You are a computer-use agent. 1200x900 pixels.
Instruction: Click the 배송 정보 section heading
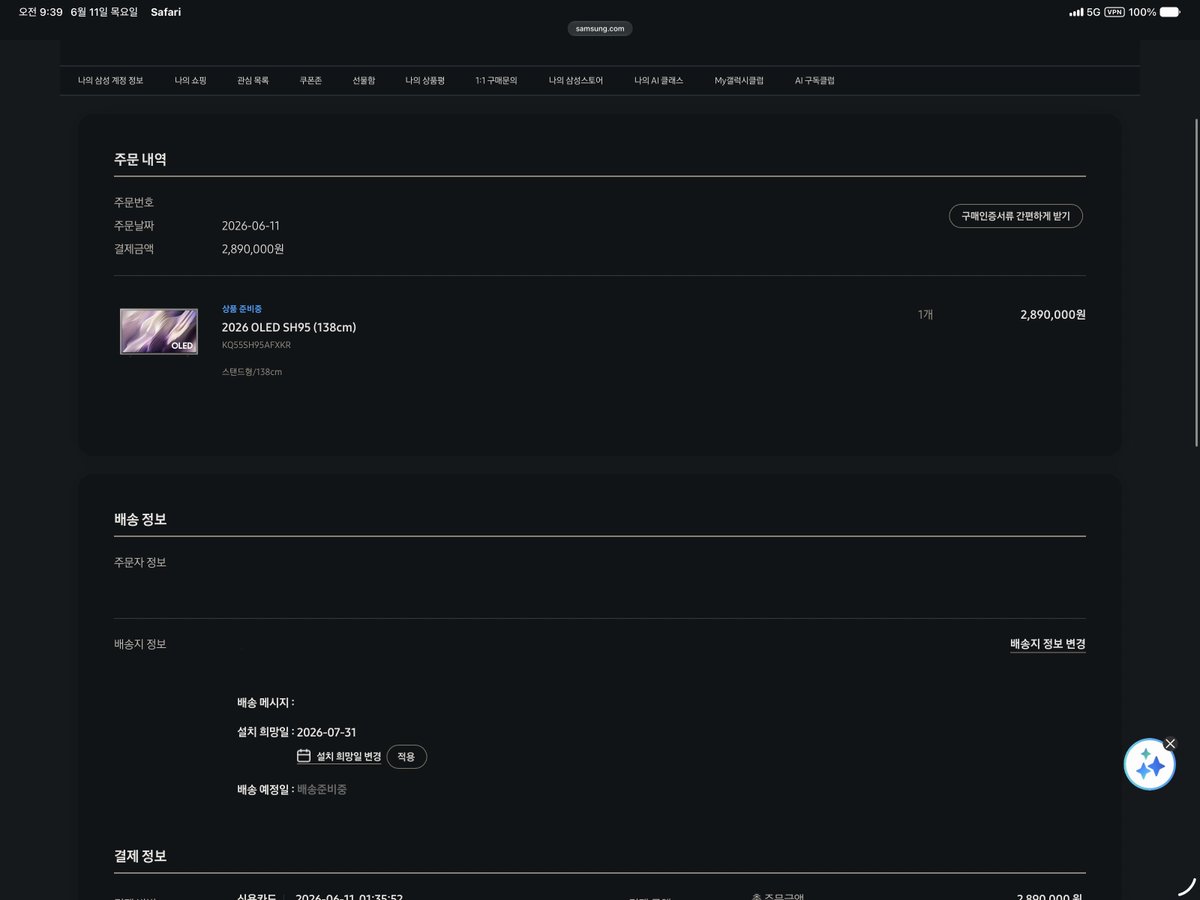click(140, 519)
